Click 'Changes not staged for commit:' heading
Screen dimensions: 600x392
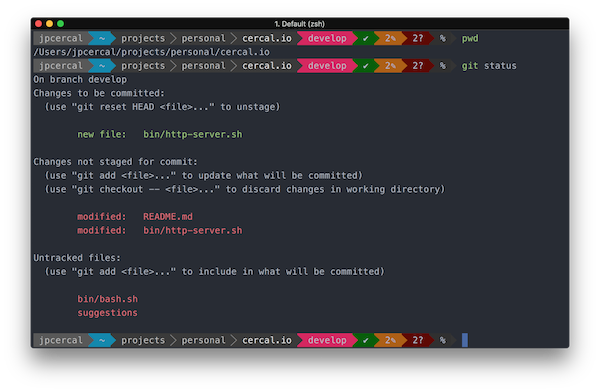[x=115, y=162]
